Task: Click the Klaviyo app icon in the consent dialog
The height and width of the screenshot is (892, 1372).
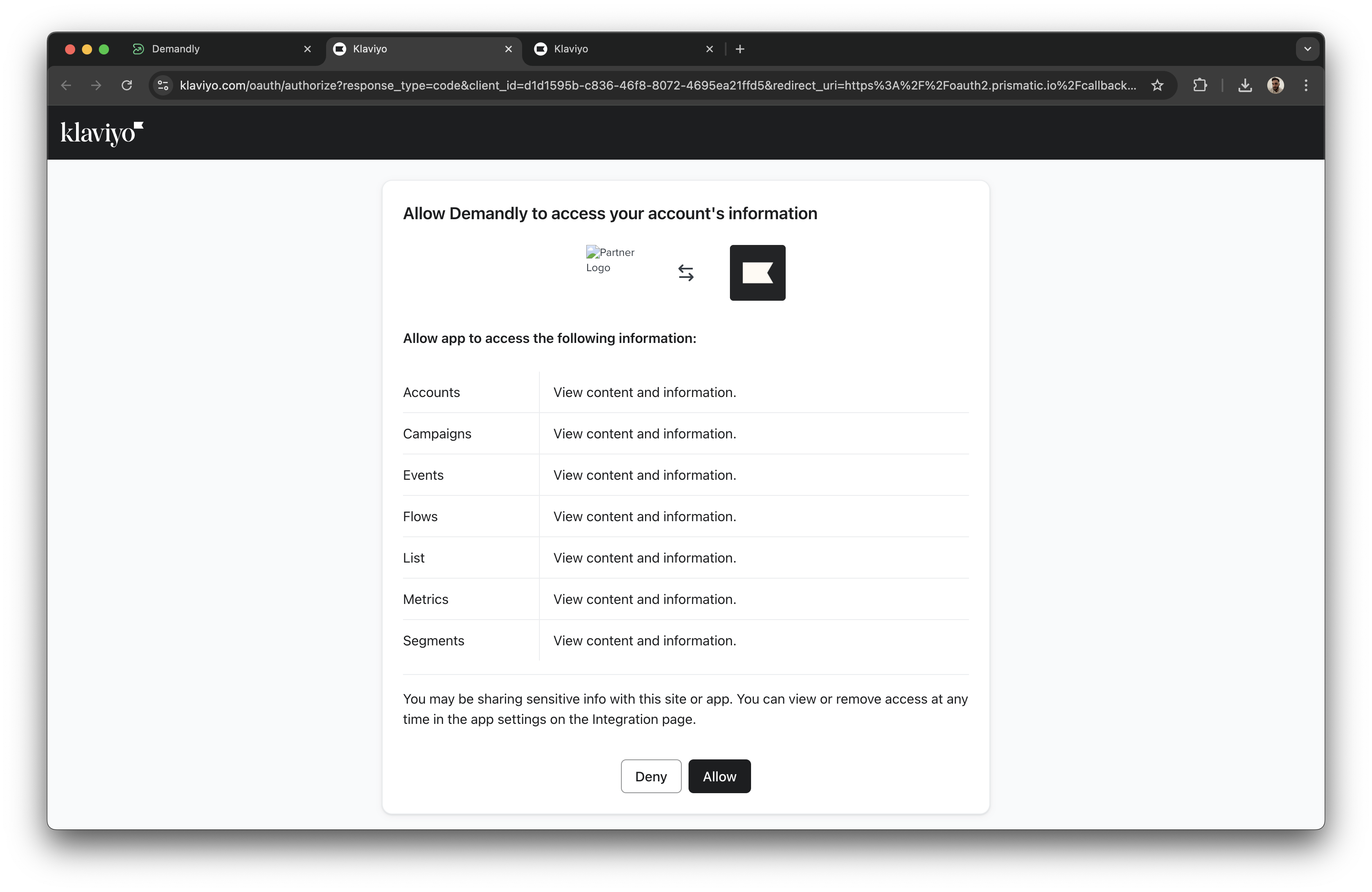Action: point(757,272)
